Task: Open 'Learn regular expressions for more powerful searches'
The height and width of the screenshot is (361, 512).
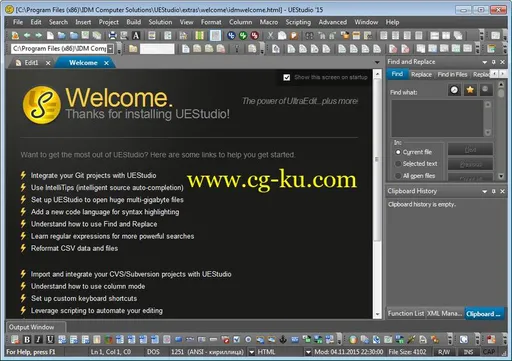Action: (112, 236)
